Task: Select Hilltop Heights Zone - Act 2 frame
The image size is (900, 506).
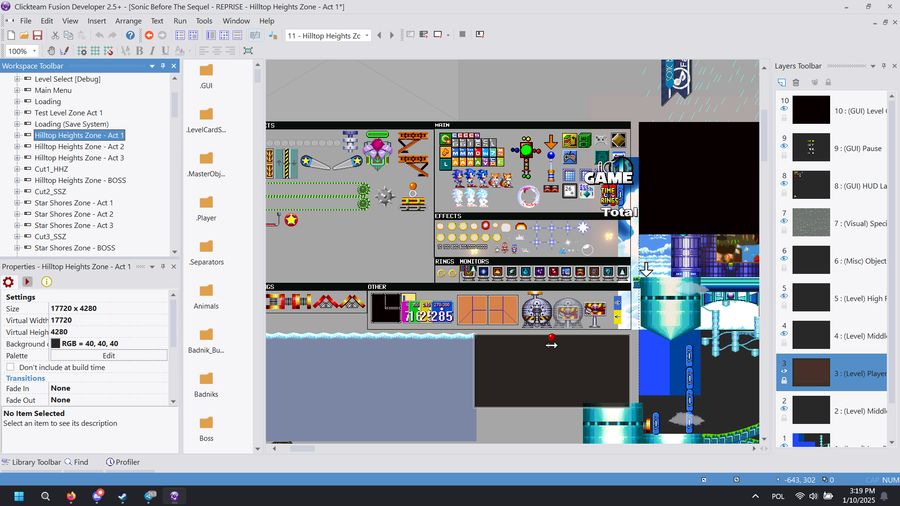Action: click(79, 146)
